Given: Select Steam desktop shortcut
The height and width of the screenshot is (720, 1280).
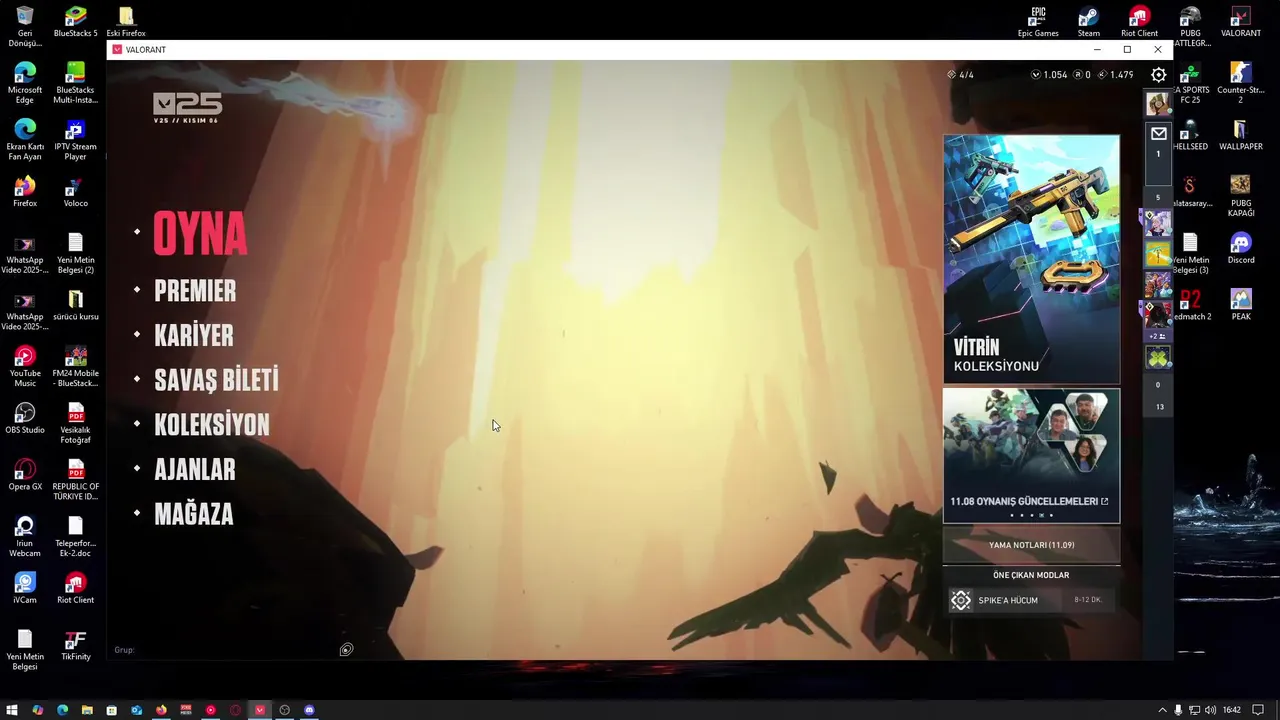Looking at the screenshot, I should coord(1088,22).
